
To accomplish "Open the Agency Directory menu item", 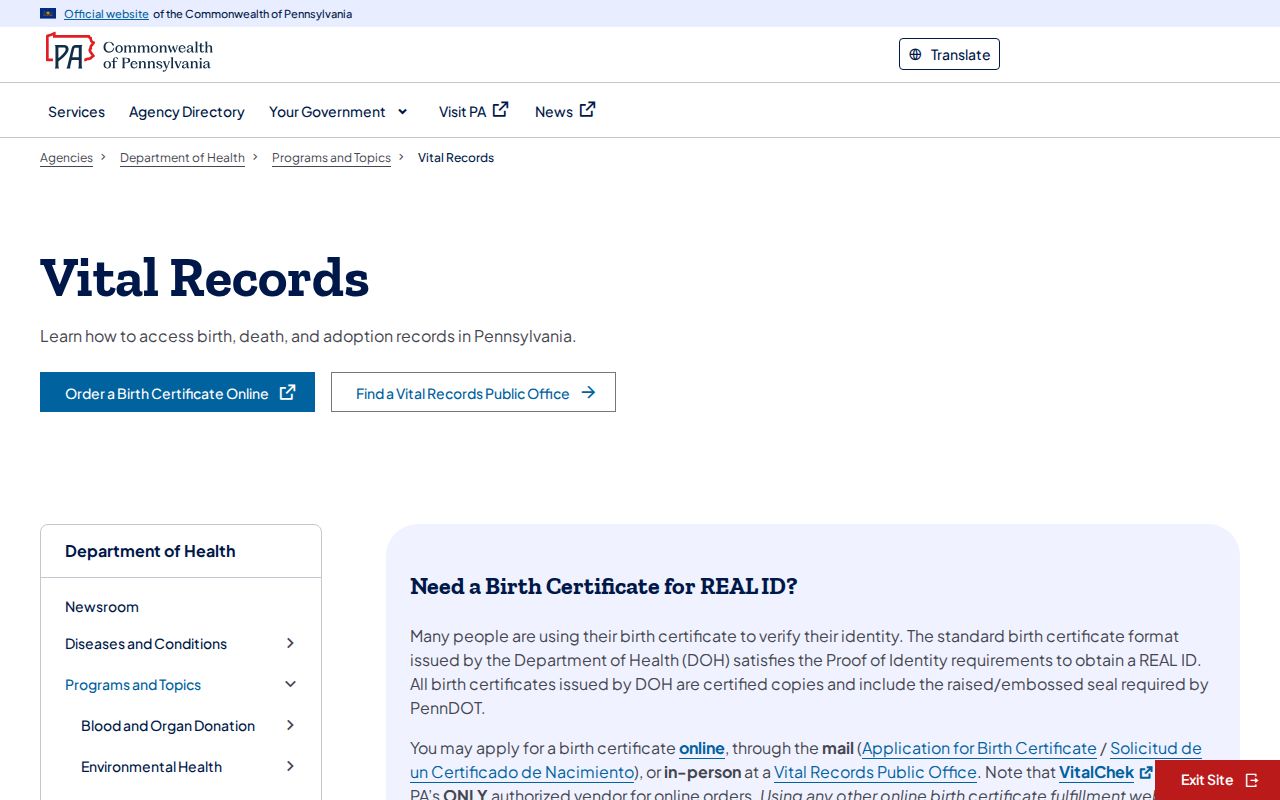I will point(187,112).
